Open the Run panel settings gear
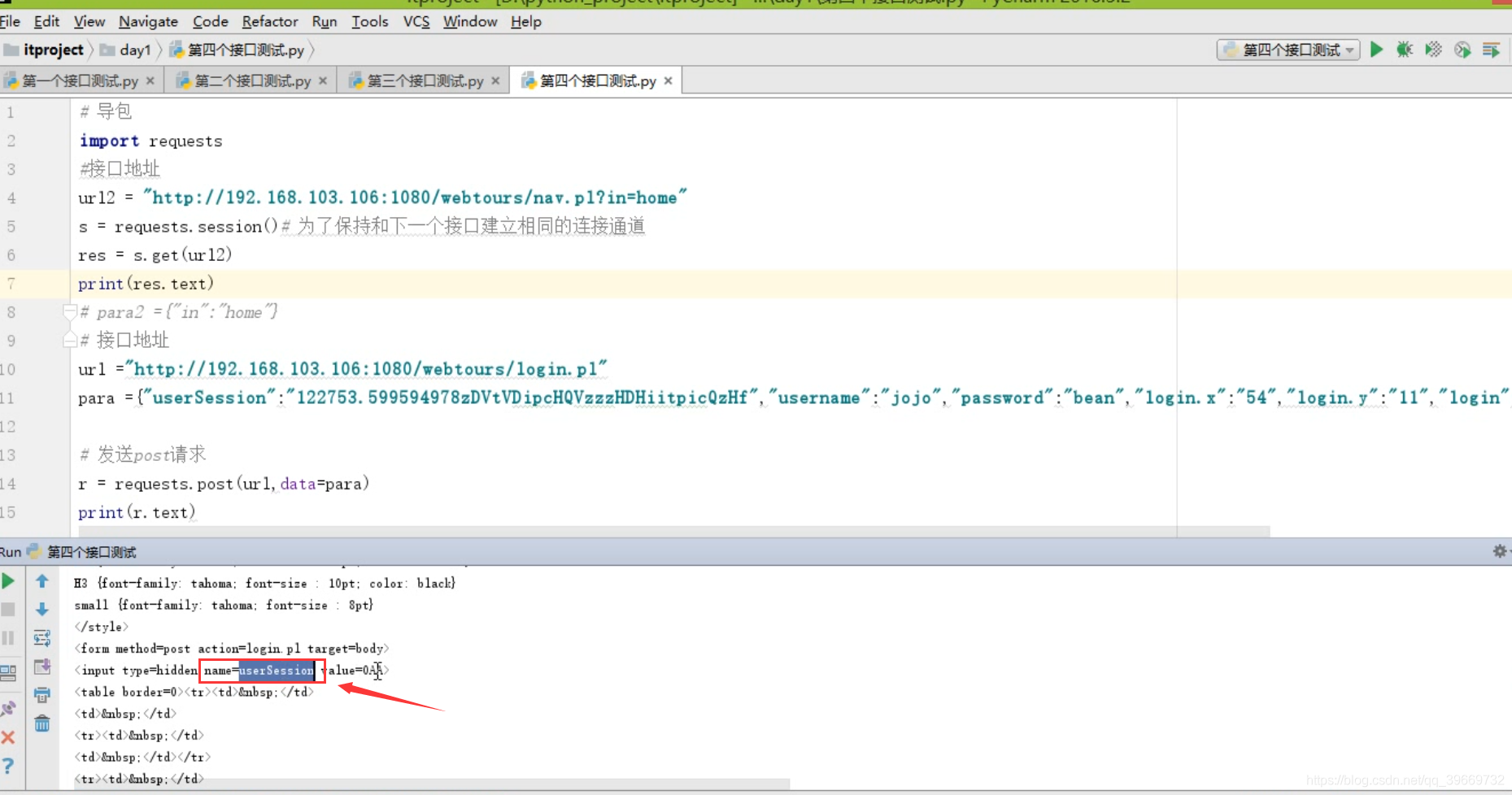 pyautogui.click(x=1500, y=551)
